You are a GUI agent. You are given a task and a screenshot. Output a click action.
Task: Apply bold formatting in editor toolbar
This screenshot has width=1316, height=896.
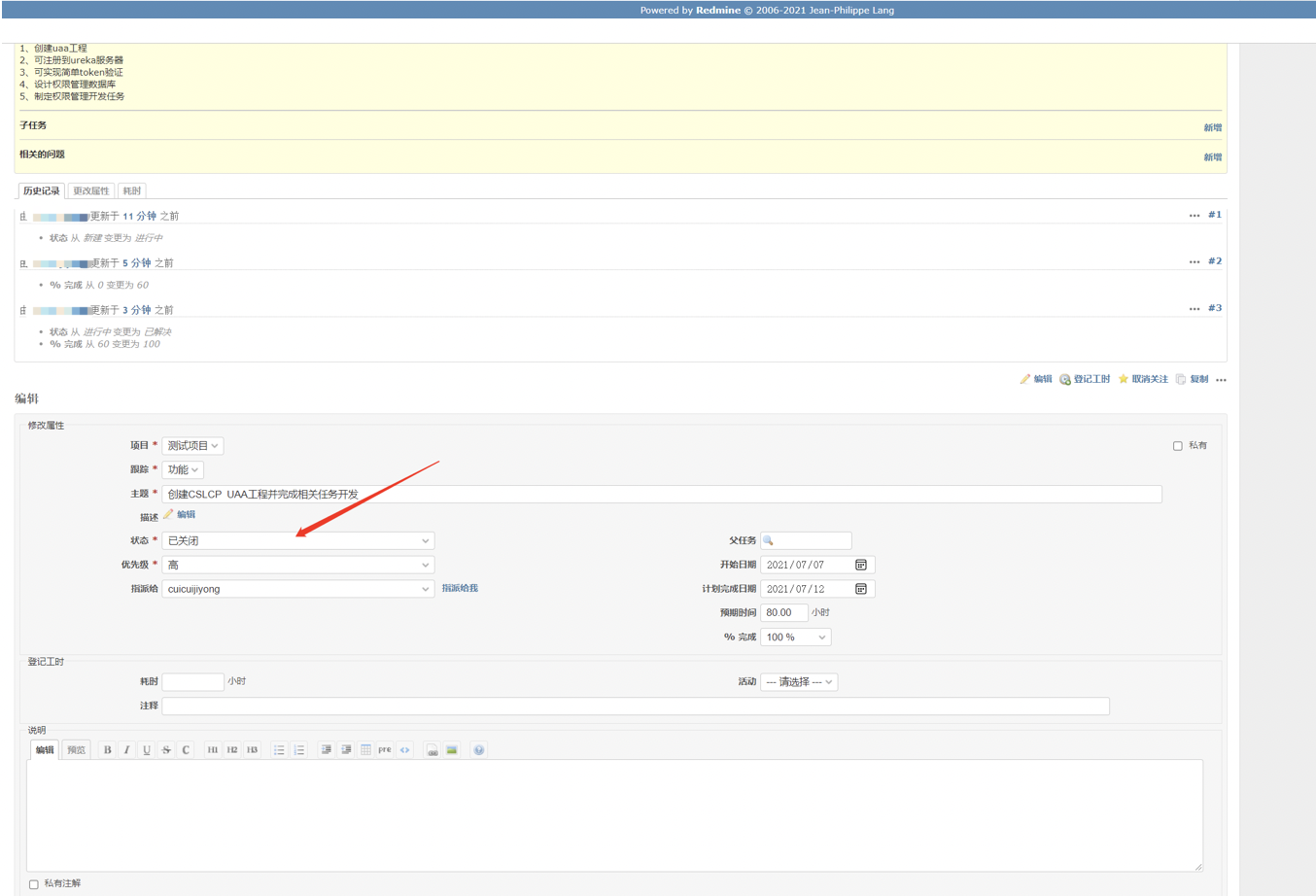coord(107,750)
